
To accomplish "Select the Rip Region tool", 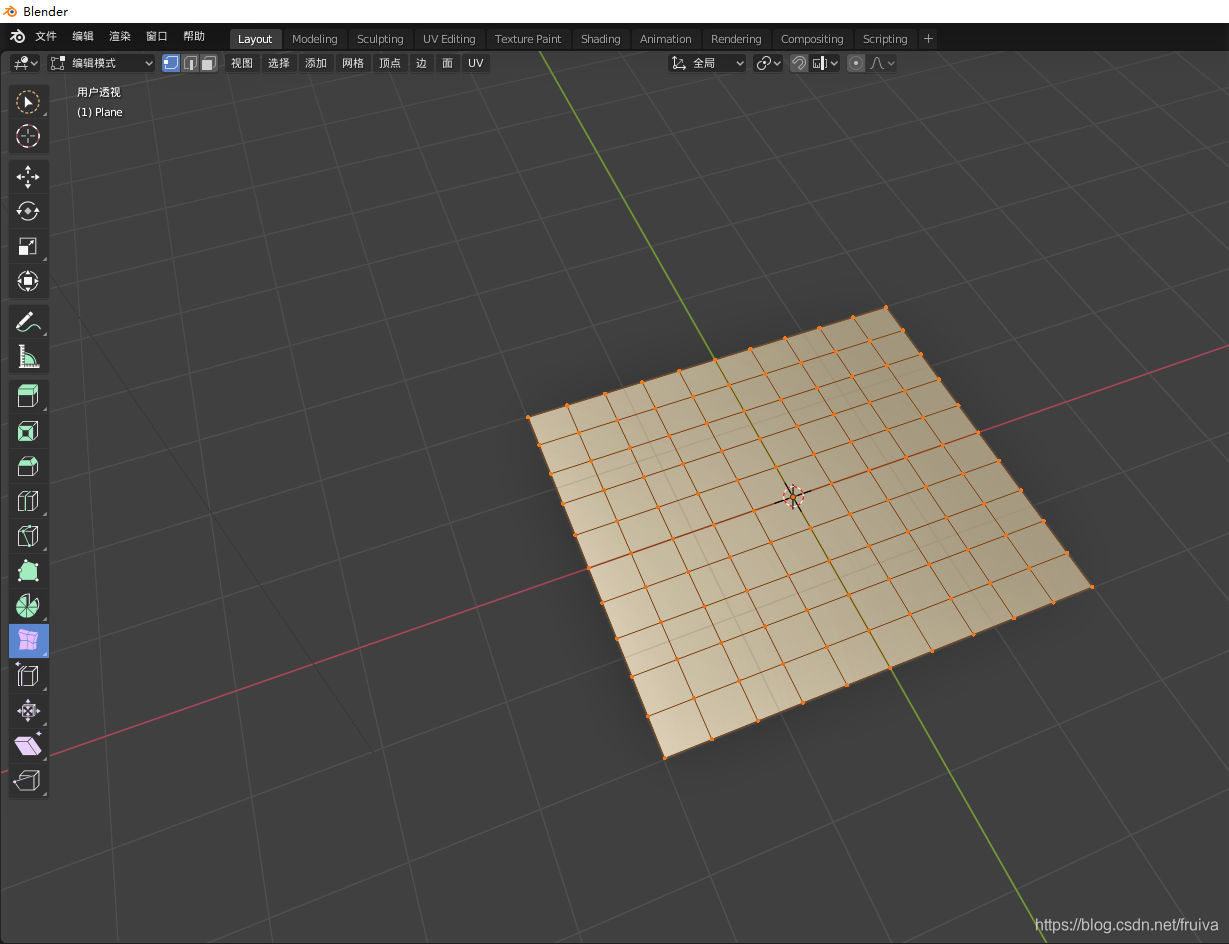I will tap(28, 781).
